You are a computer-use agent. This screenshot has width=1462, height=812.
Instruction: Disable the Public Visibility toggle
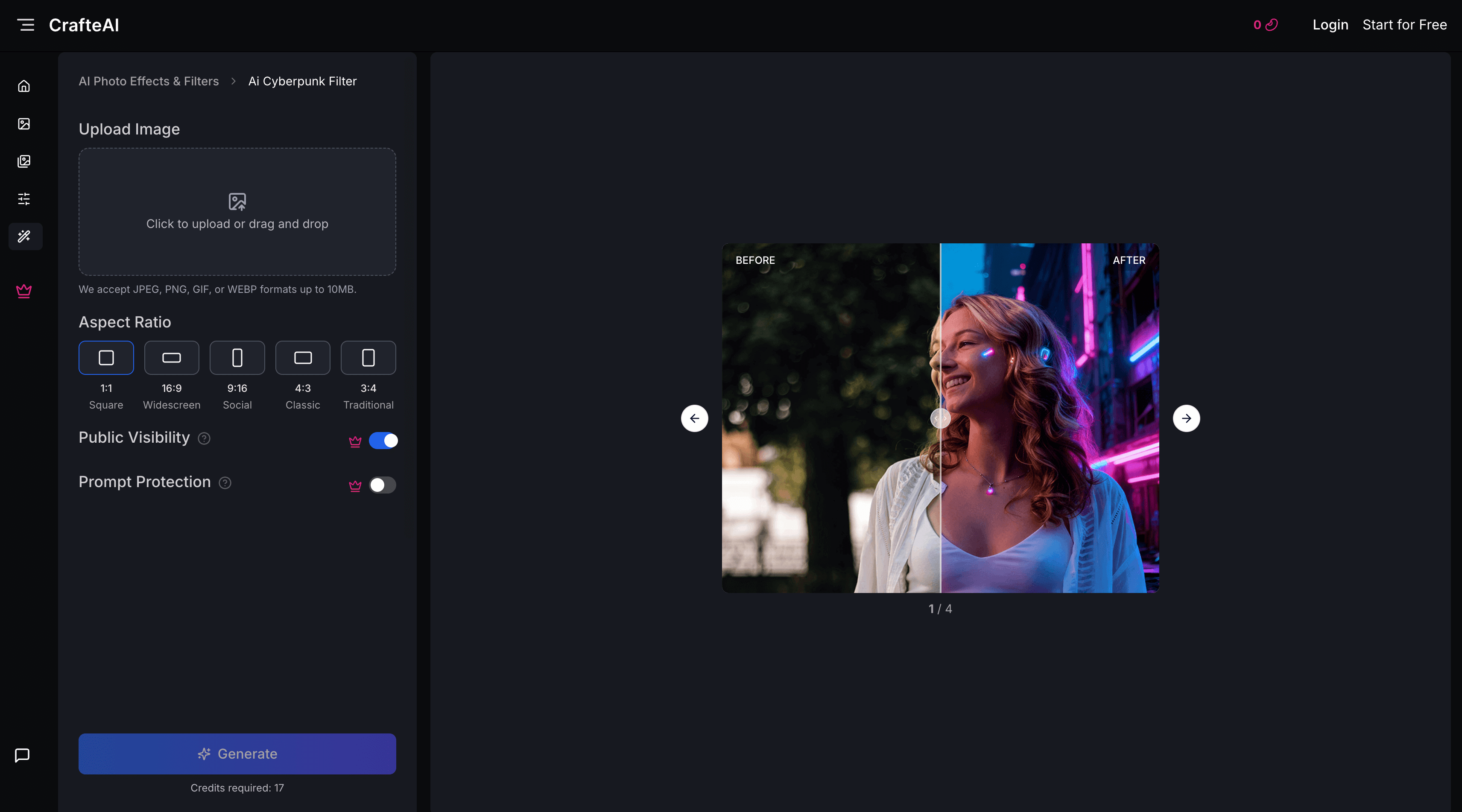pos(384,440)
